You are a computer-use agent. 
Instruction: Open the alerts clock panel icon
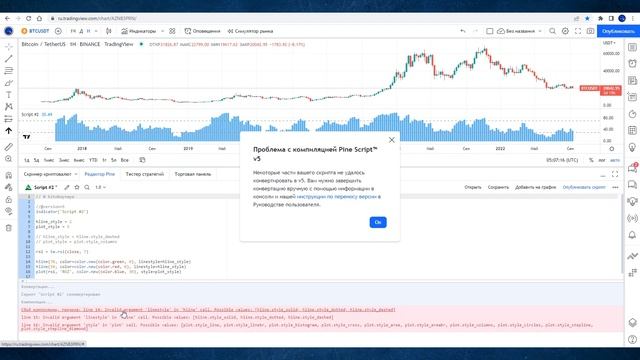632,64
